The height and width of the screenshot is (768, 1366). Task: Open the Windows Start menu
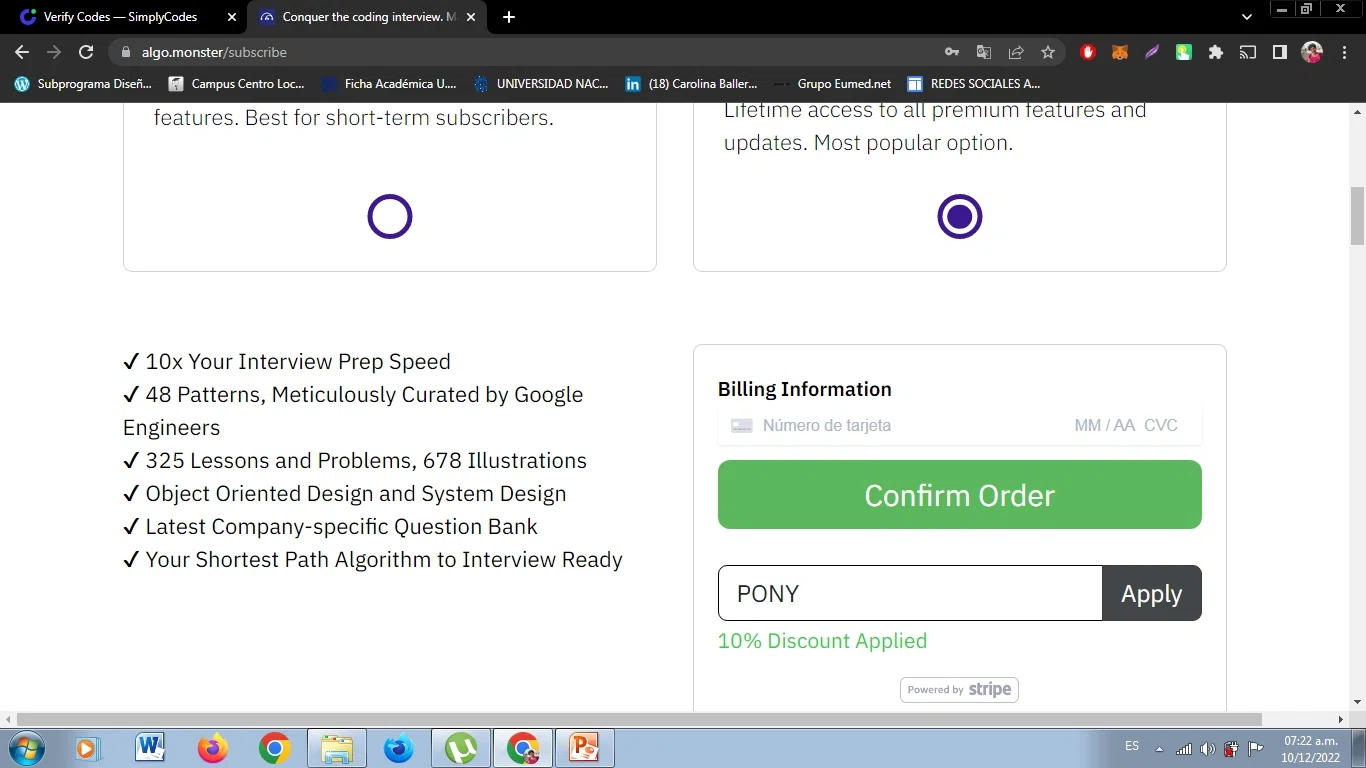pos(25,748)
